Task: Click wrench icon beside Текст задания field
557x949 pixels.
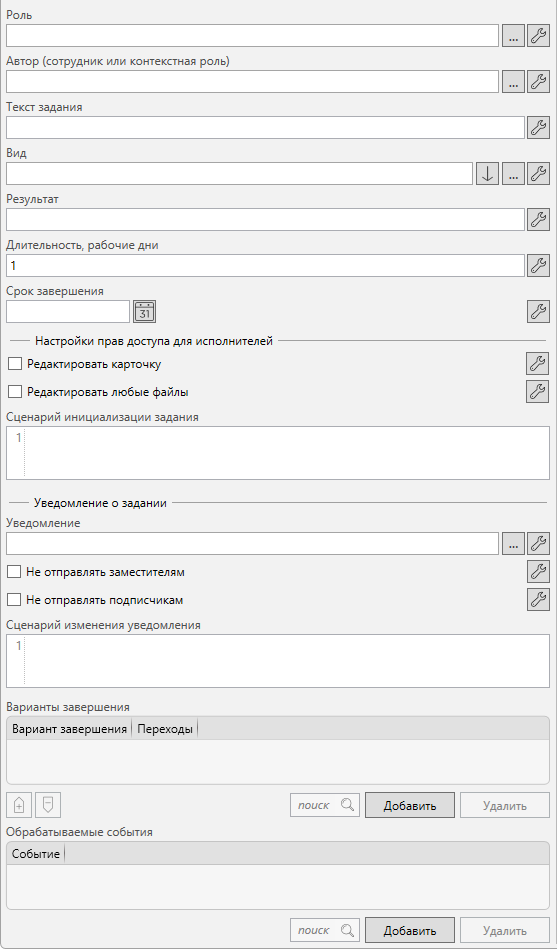Action: pos(538,128)
